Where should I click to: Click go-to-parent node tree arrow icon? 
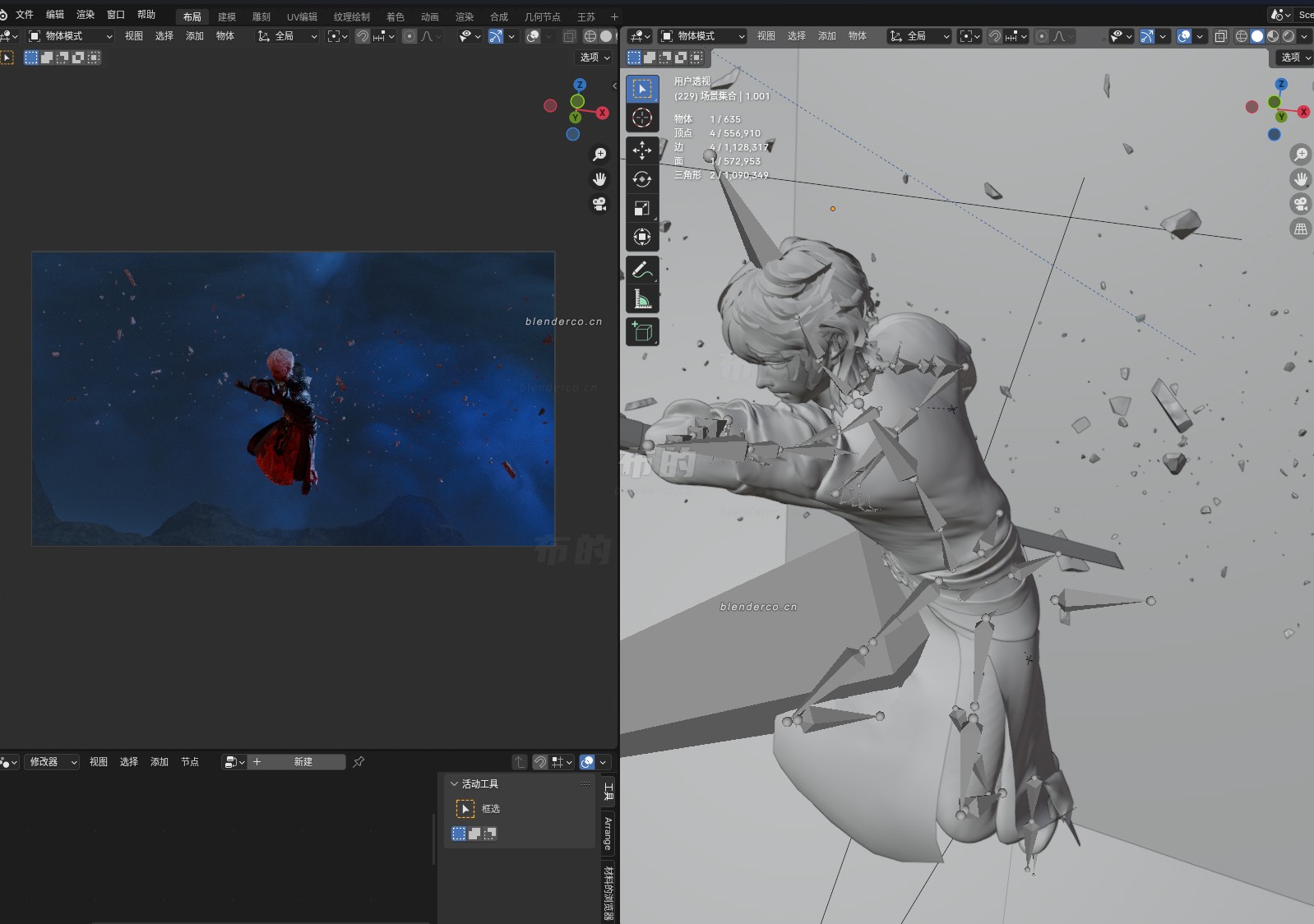[x=519, y=762]
